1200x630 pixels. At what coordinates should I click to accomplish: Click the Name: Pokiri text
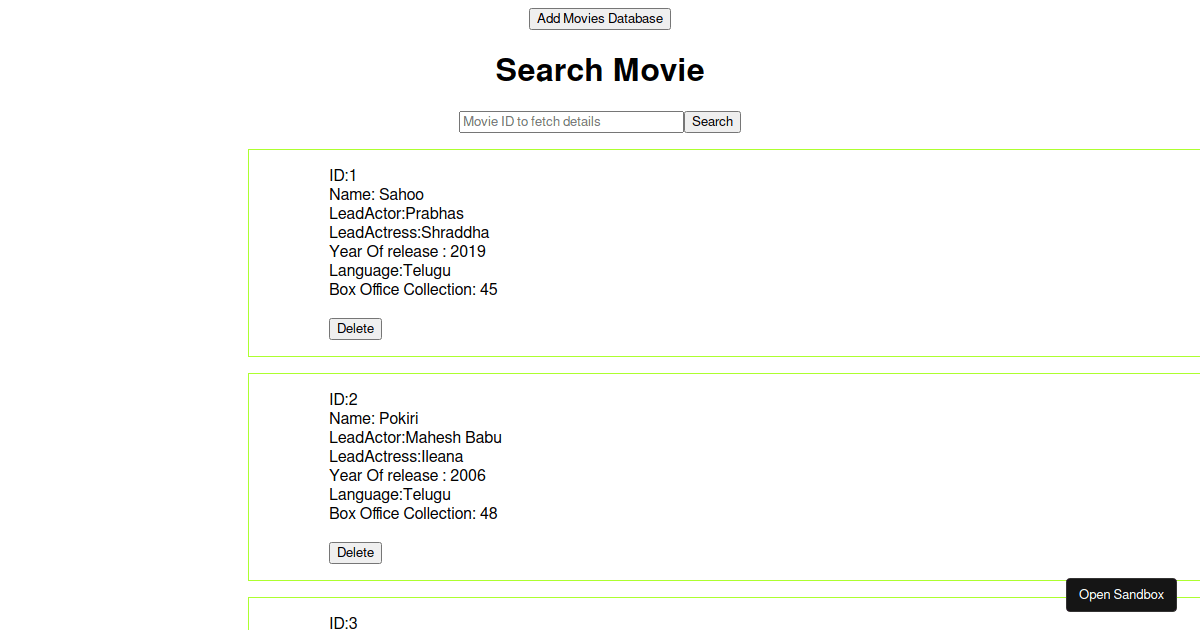click(x=374, y=419)
